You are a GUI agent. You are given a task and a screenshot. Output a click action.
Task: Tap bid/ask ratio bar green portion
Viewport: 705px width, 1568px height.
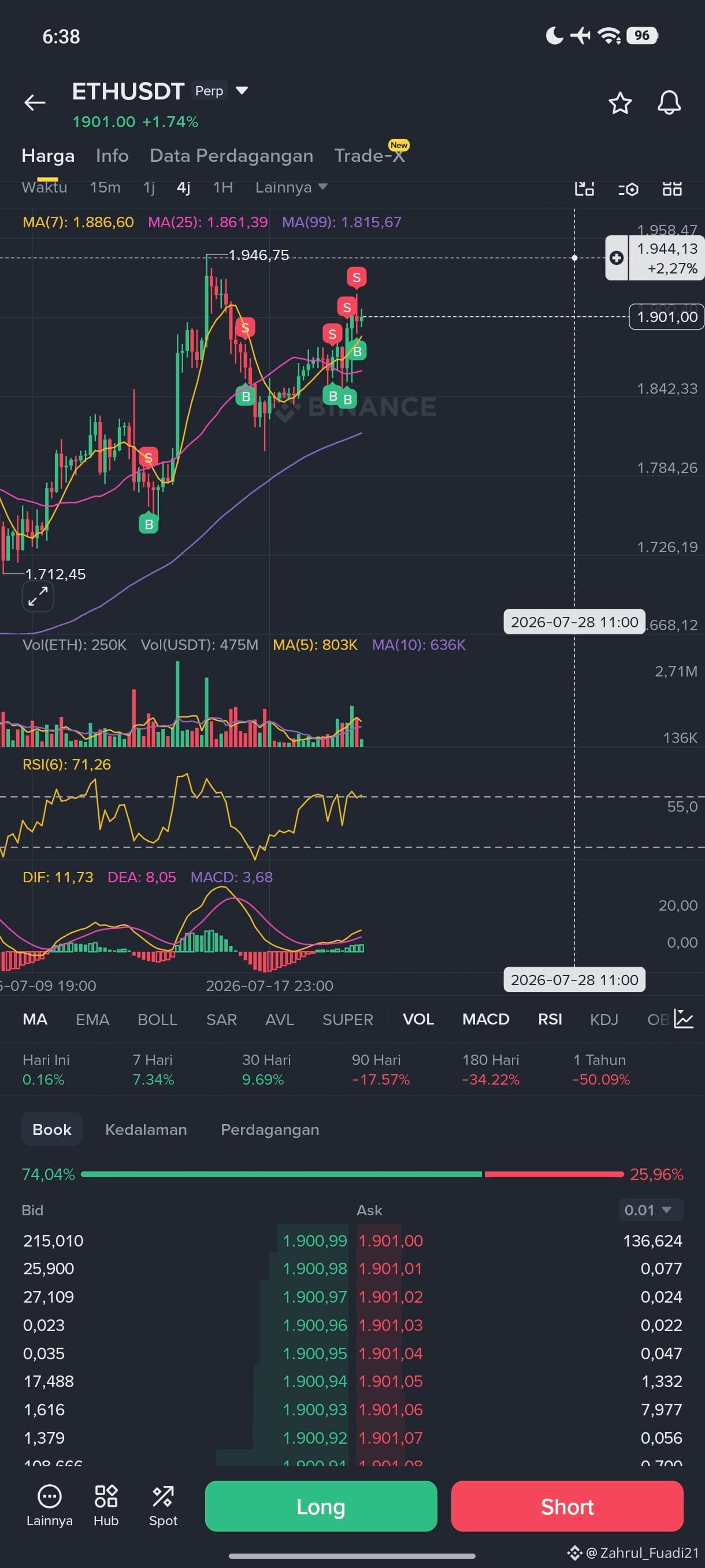point(281,1174)
